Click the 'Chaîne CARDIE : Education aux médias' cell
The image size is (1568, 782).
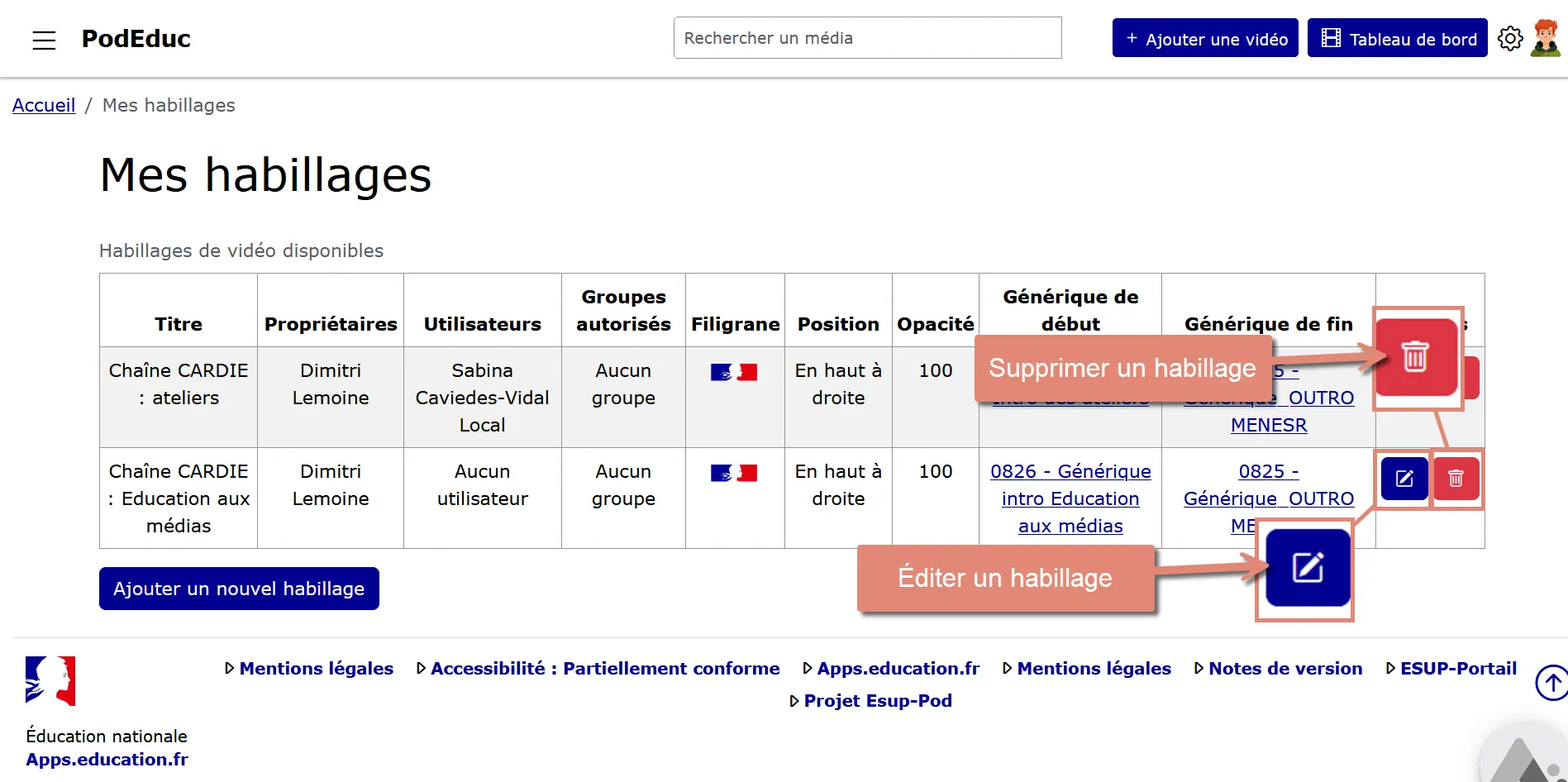click(x=179, y=498)
